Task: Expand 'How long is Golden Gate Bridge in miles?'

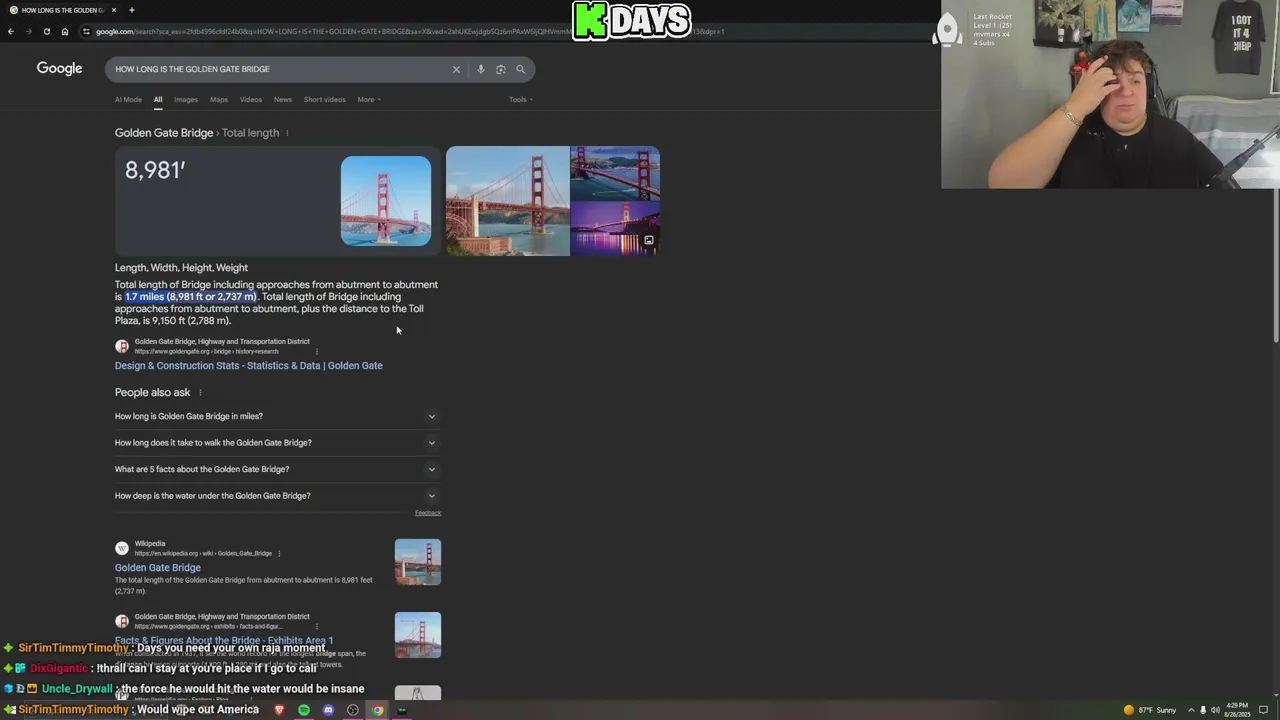Action: coord(277,416)
